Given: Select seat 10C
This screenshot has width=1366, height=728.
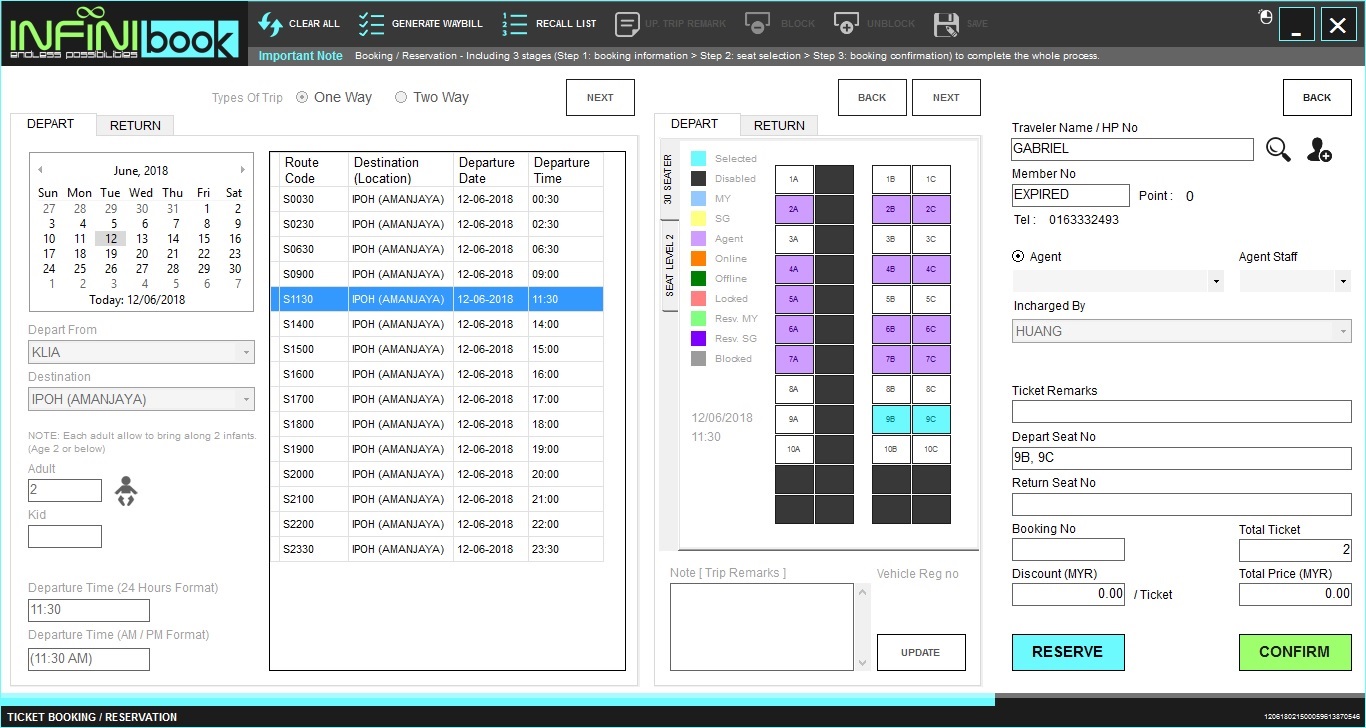Looking at the screenshot, I should point(931,449).
